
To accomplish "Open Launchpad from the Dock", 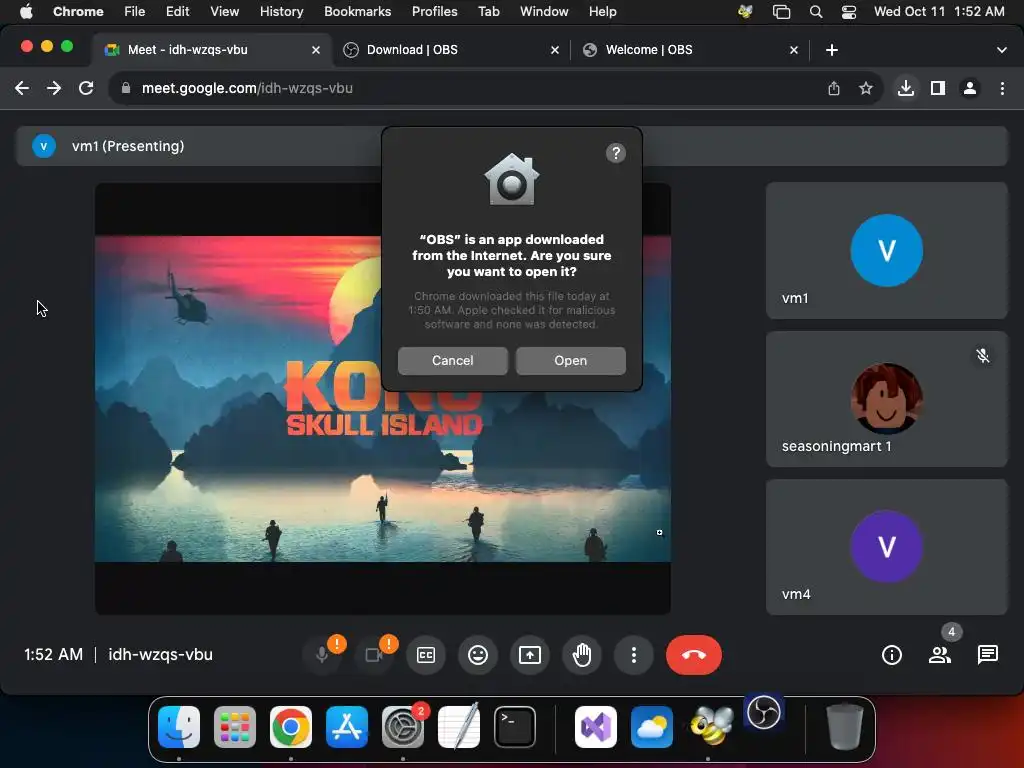I will (x=235, y=727).
